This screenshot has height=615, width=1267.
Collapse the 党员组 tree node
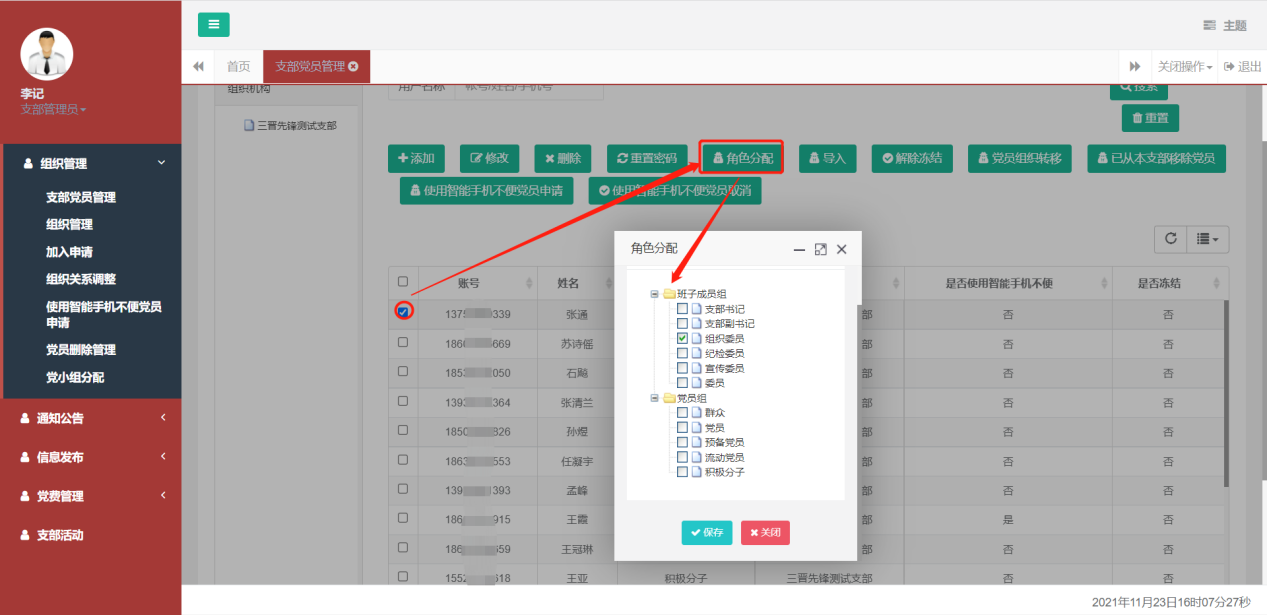coord(655,398)
